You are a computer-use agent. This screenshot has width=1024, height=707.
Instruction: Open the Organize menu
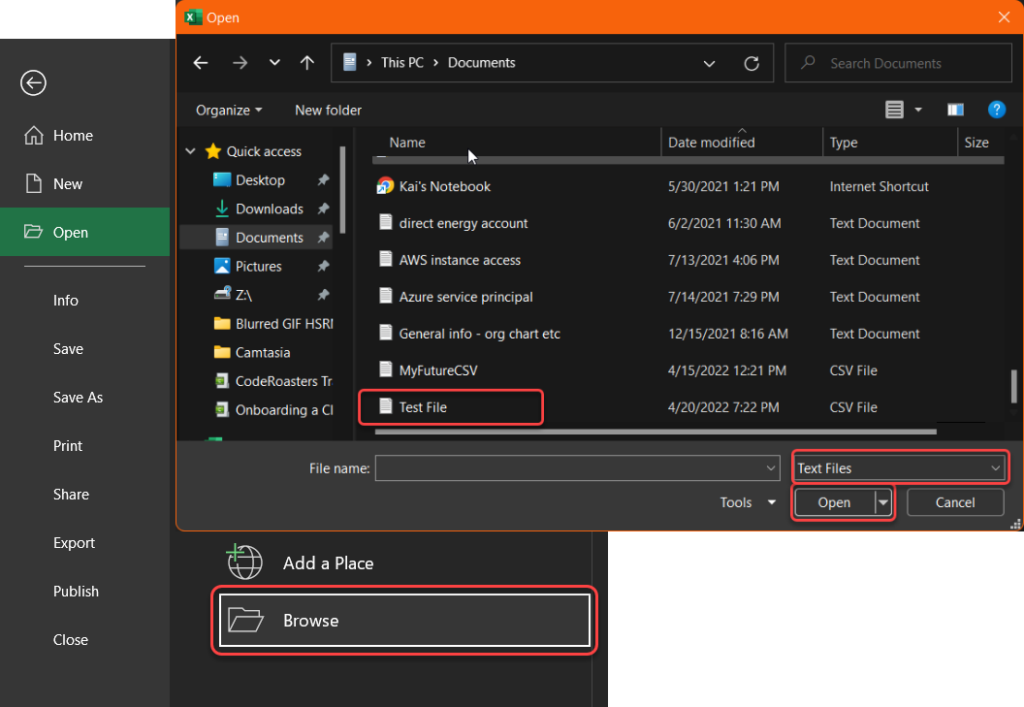(x=229, y=110)
